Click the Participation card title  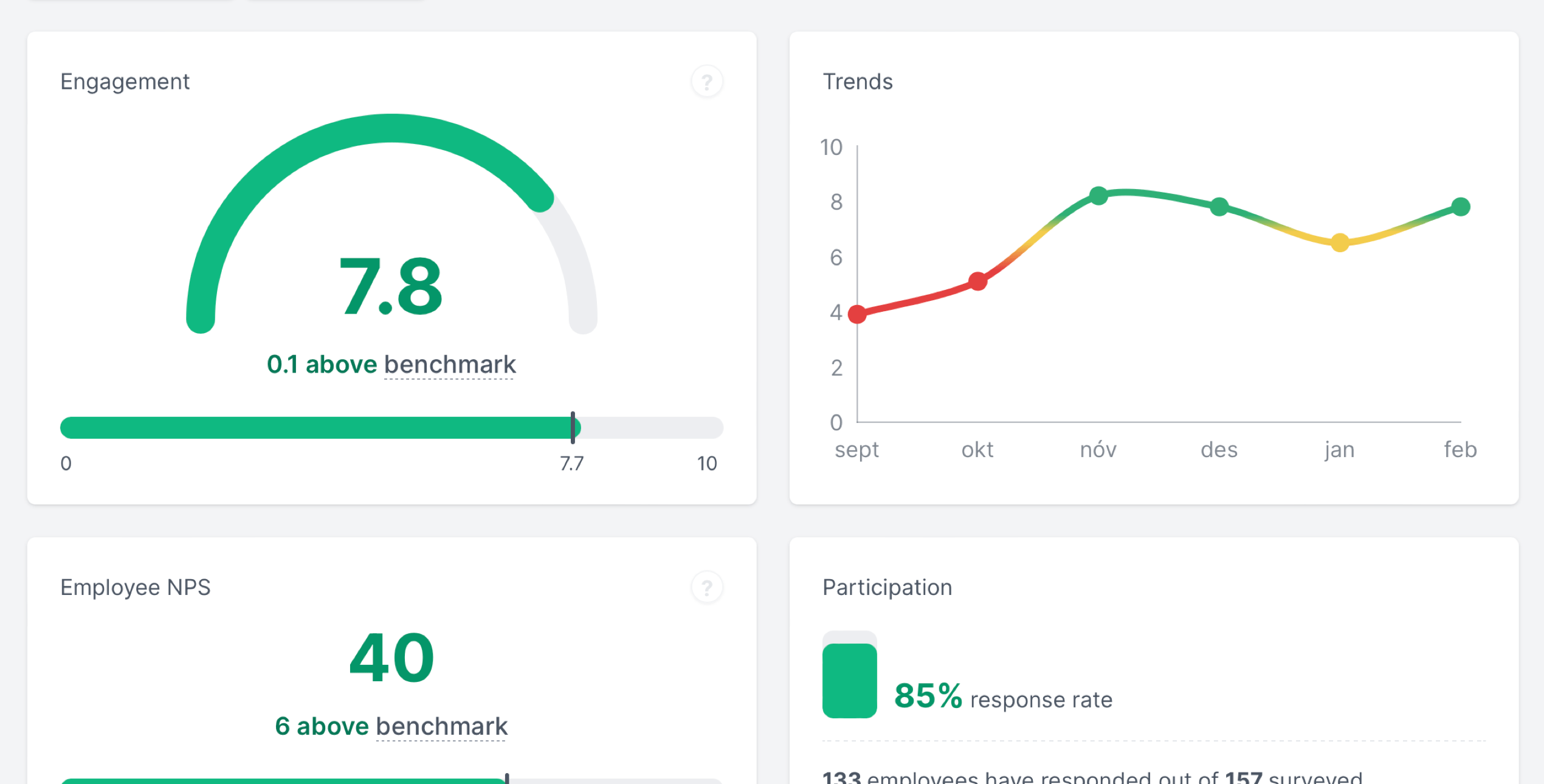pyautogui.click(x=887, y=587)
